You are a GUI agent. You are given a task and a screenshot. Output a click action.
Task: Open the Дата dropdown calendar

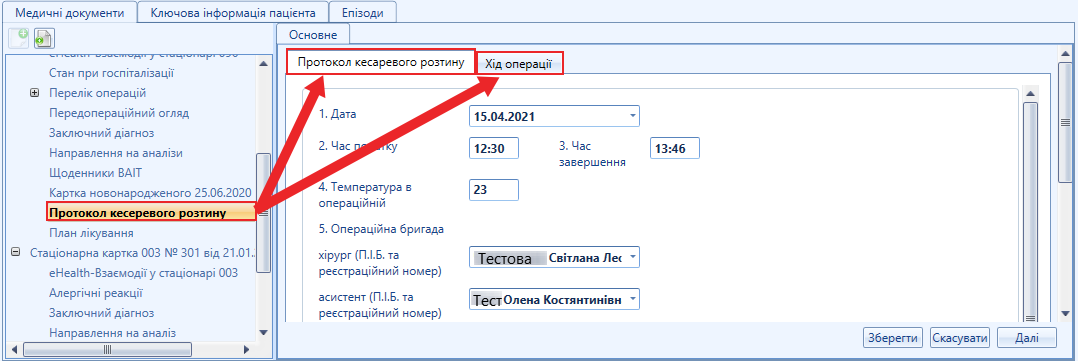click(x=632, y=116)
